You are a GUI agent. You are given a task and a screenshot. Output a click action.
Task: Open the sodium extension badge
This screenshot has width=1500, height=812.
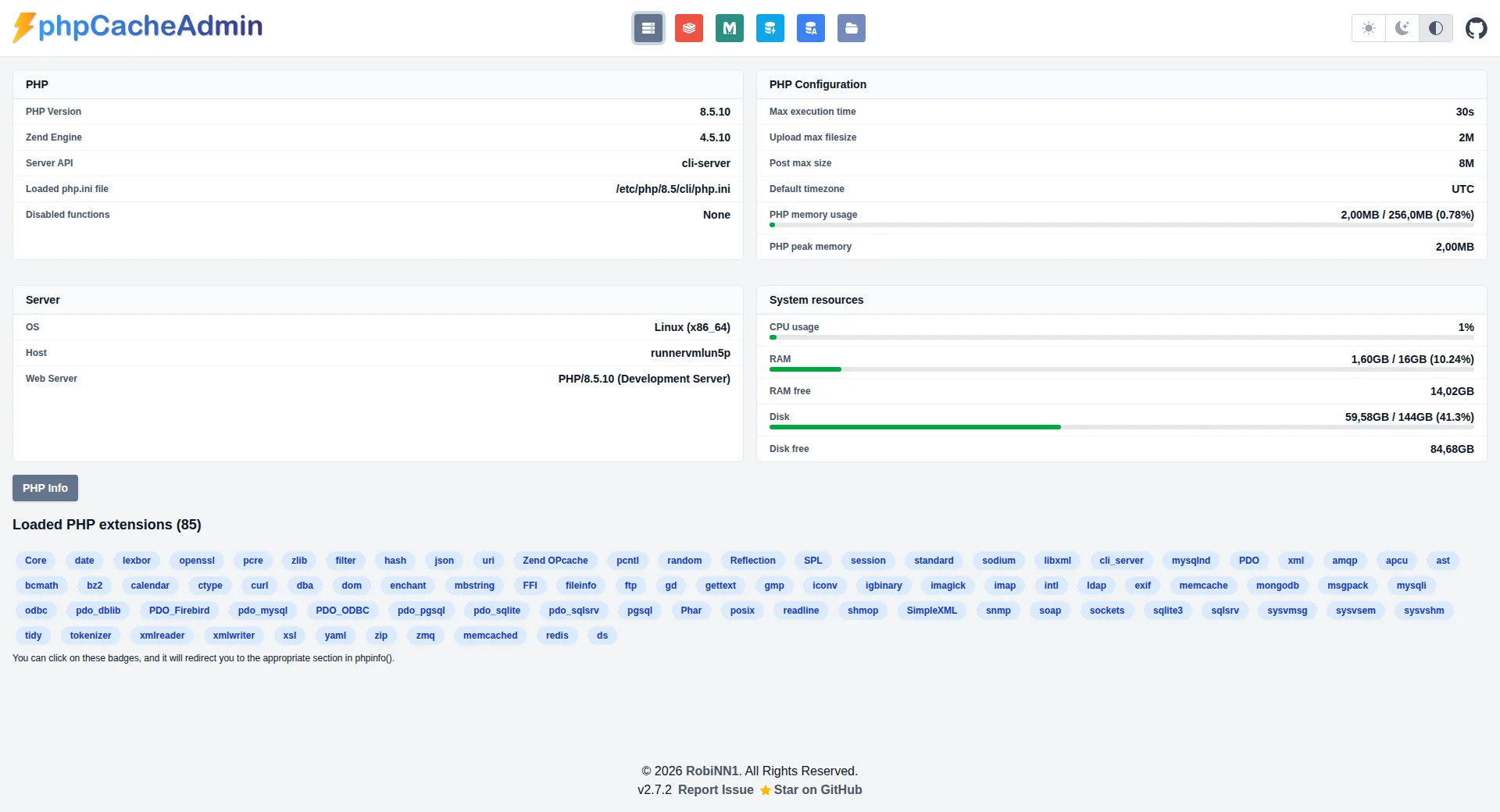pos(998,561)
